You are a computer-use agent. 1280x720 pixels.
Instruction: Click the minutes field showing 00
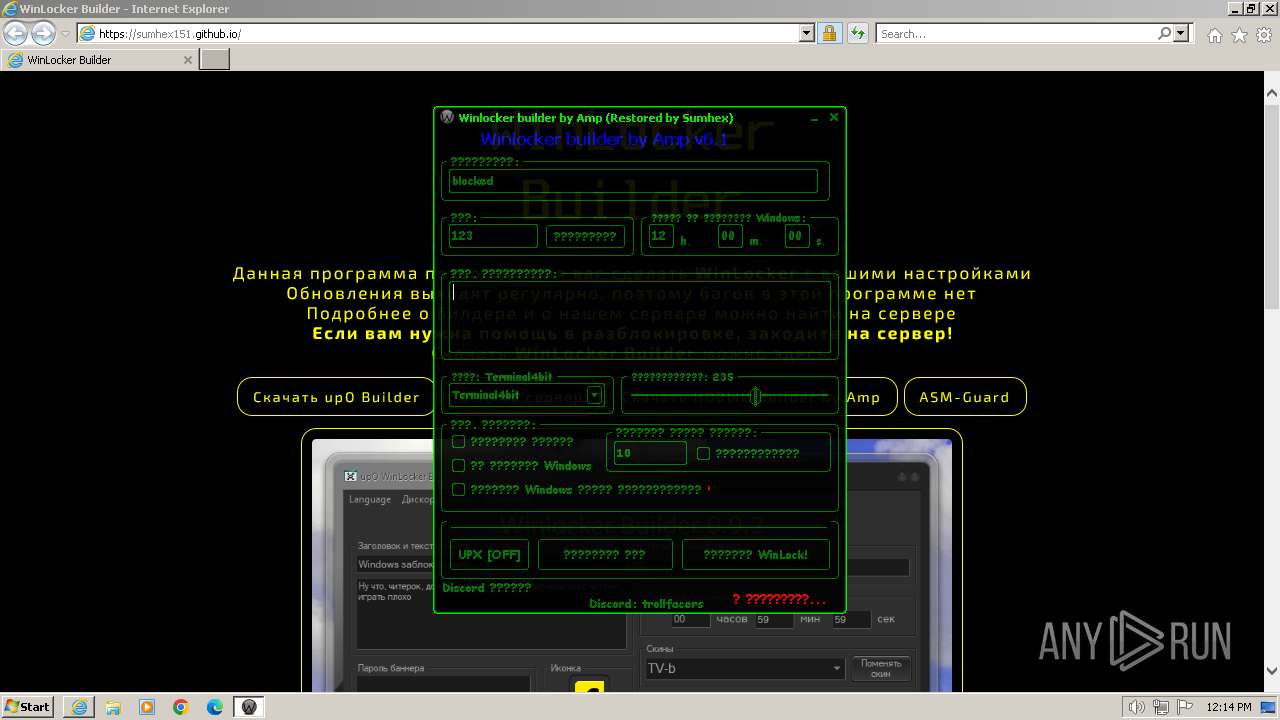pos(730,236)
